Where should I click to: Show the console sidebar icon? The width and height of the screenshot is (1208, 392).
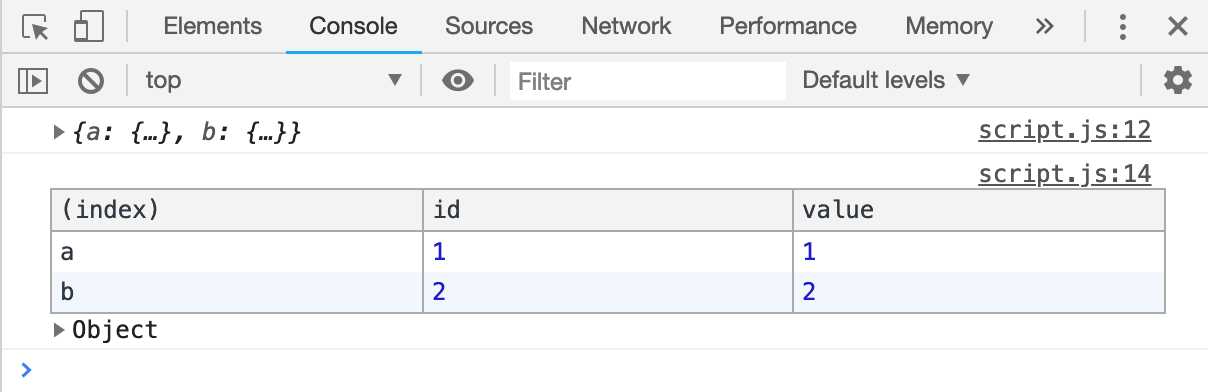(x=35, y=80)
